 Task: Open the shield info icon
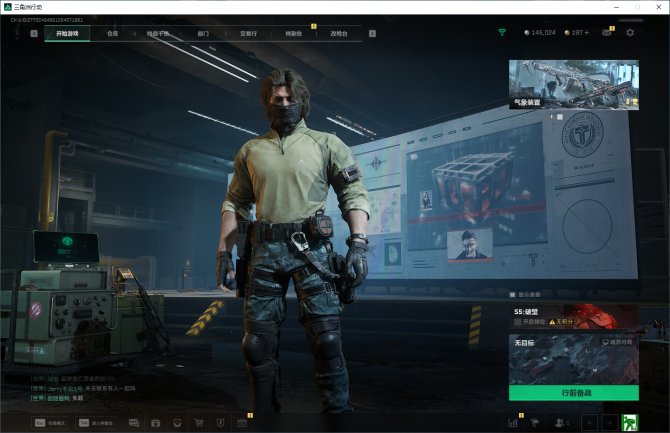220,423
